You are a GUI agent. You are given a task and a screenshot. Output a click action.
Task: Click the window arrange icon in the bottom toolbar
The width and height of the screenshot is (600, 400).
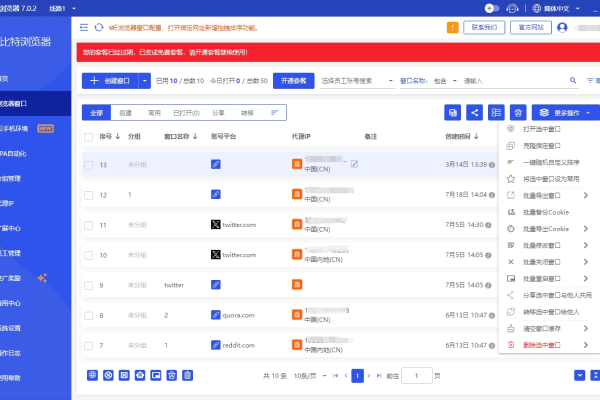coord(156,375)
